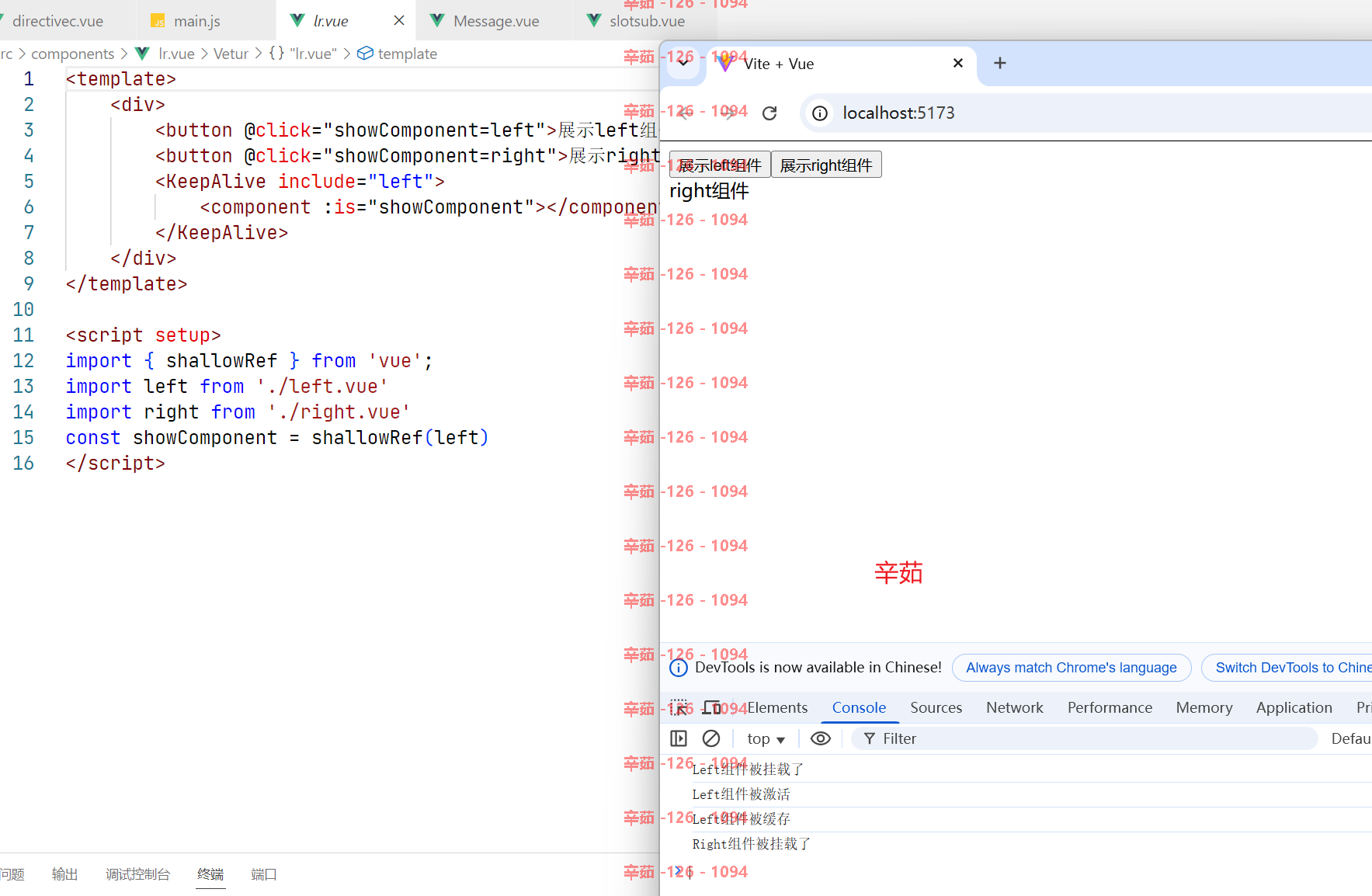The image size is (1372, 896).
Task: Open the directivec.vue editor tab
Action: (58, 21)
